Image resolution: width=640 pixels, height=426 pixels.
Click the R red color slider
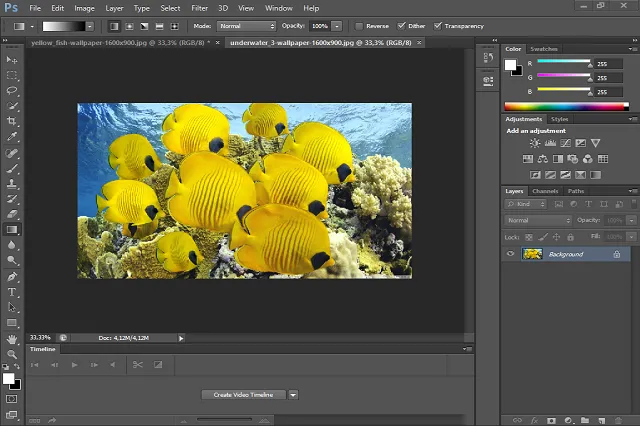click(564, 62)
